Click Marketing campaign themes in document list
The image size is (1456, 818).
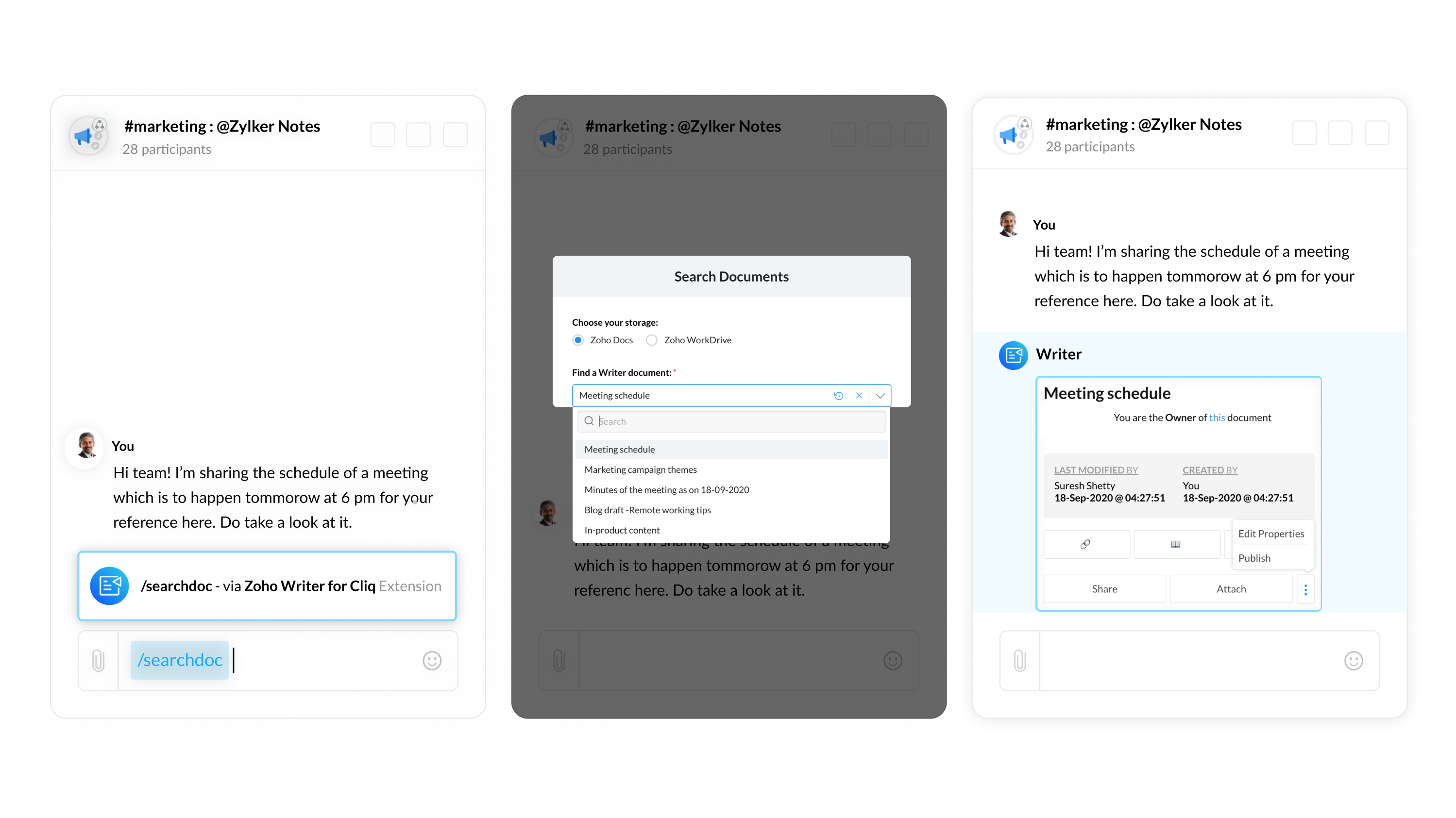pyautogui.click(x=641, y=469)
